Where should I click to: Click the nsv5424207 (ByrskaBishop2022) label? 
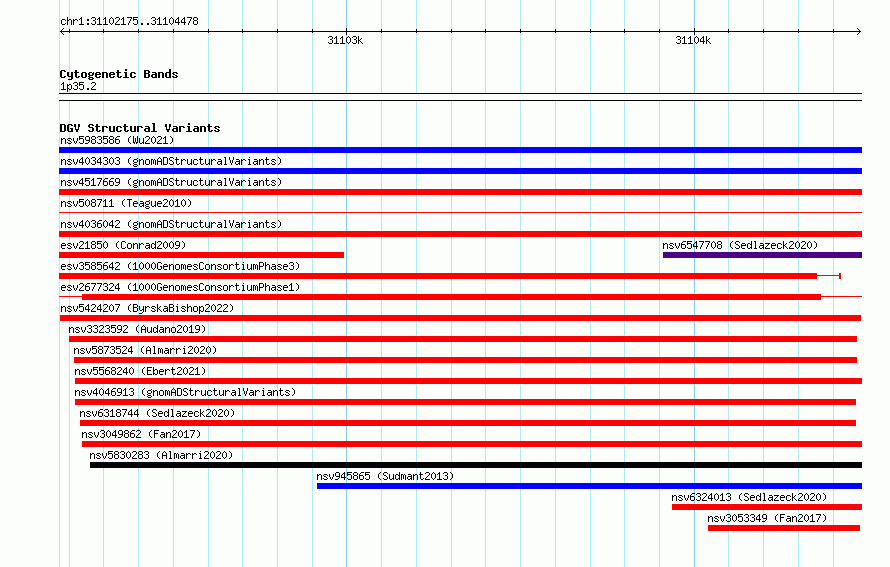pyautogui.click(x=147, y=308)
